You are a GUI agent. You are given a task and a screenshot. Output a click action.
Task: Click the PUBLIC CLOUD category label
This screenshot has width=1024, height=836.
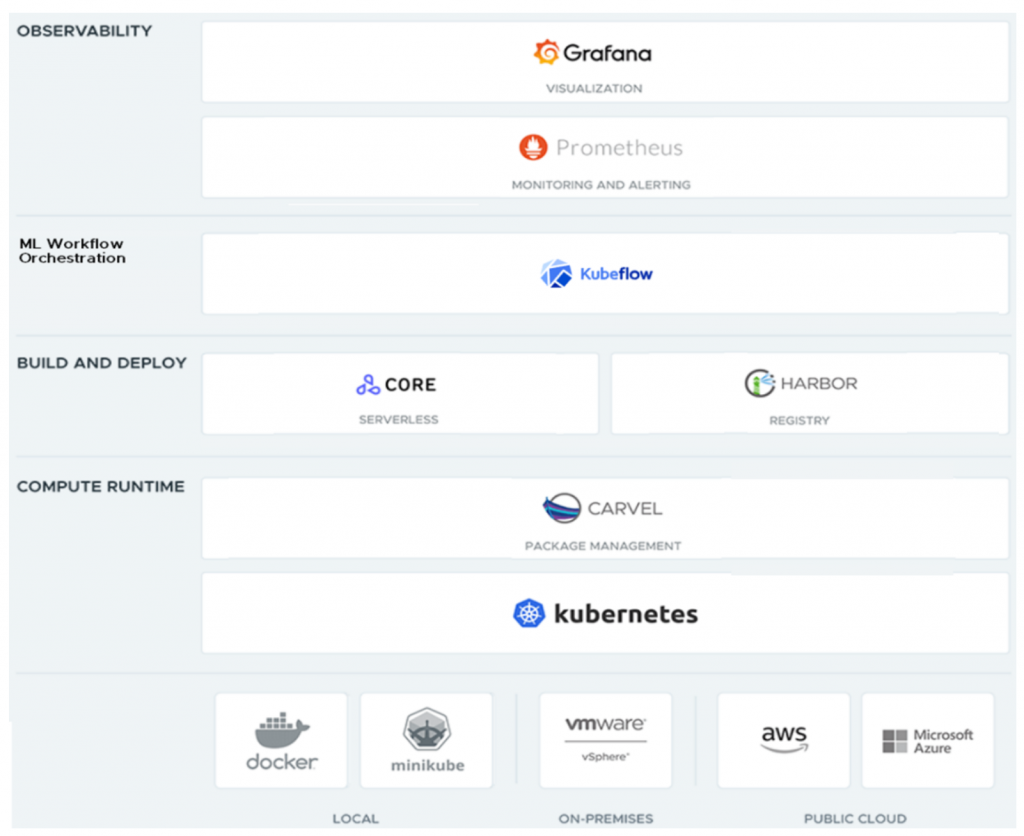[x=855, y=818]
